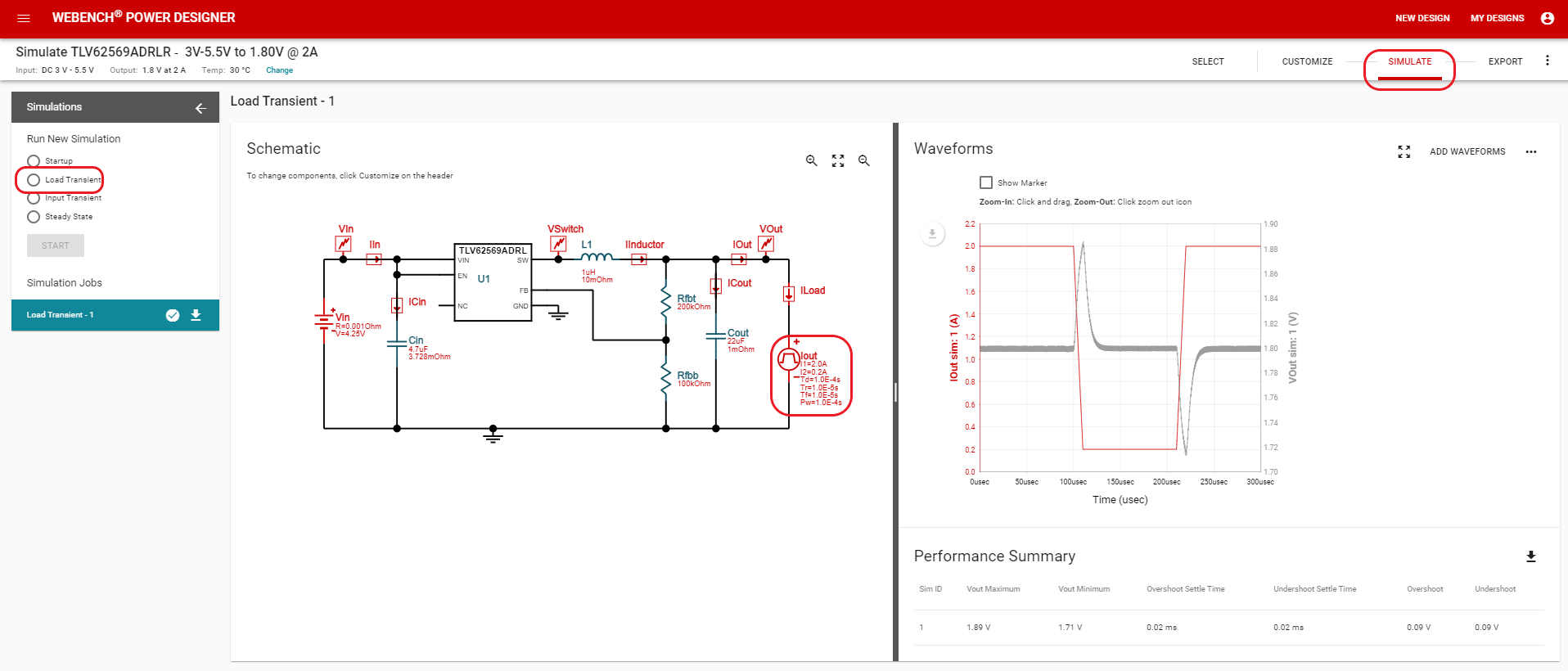
Task: Click the ILoad current probe
Action: point(789,294)
